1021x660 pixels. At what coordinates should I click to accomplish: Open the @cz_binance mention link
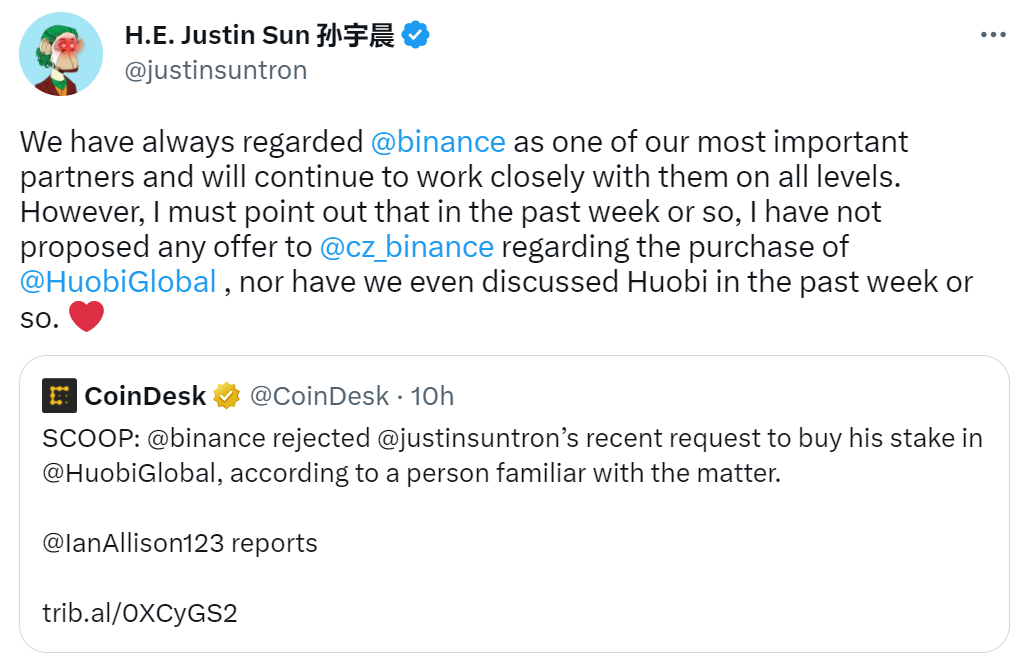point(406,247)
